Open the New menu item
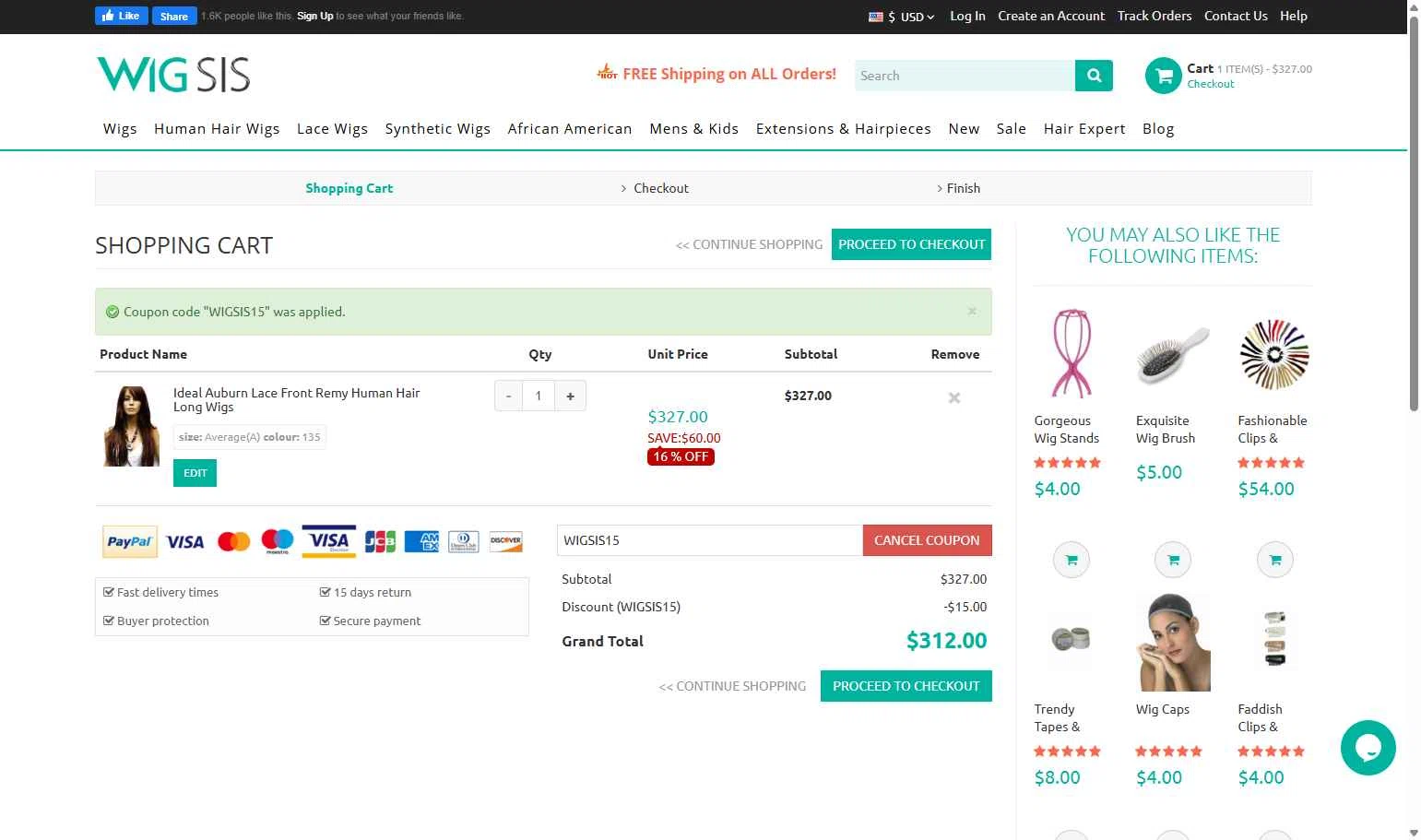Viewport: 1421px width, 840px height. (964, 129)
